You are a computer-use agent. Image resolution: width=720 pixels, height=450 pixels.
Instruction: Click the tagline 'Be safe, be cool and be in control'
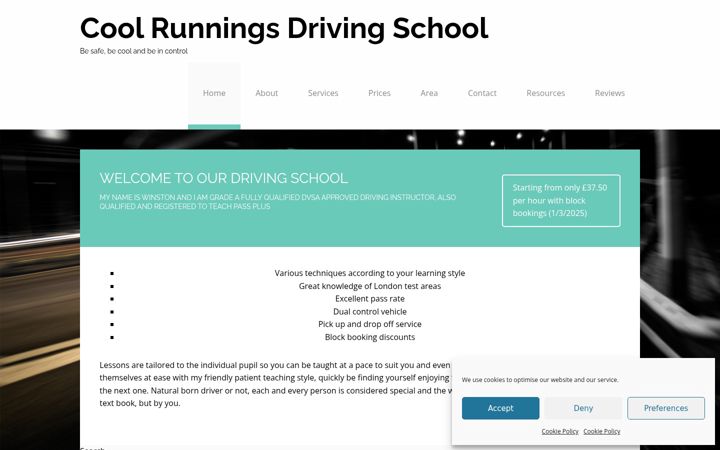[x=134, y=51]
